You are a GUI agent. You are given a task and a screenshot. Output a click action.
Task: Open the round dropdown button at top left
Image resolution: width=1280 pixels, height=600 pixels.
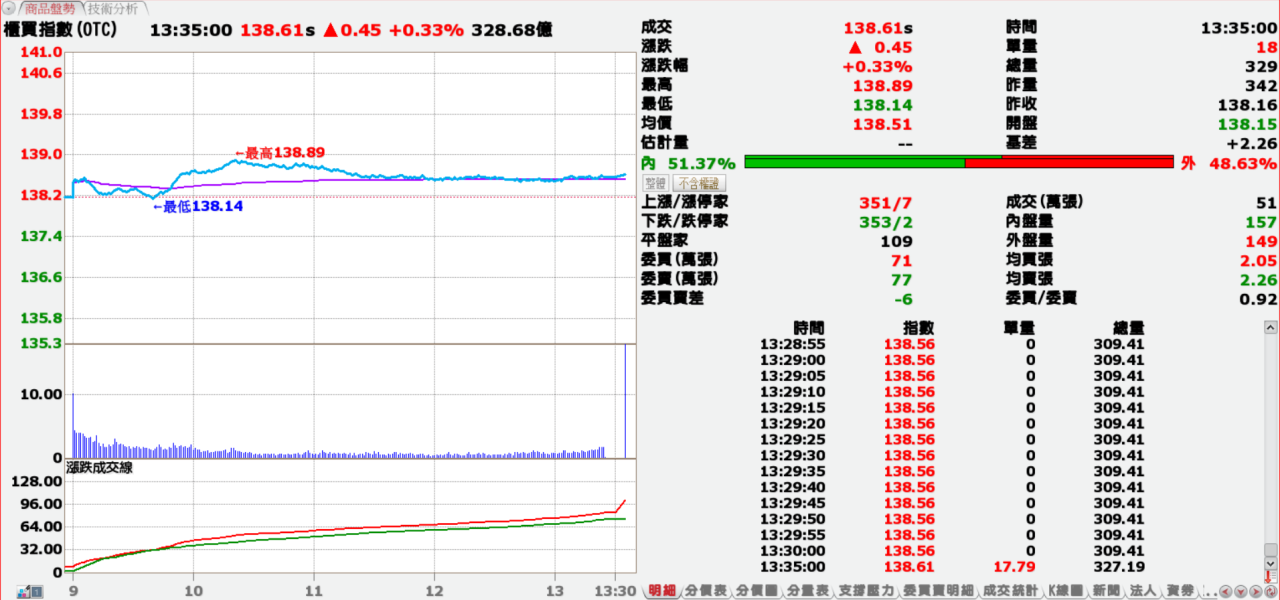point(10,9)
